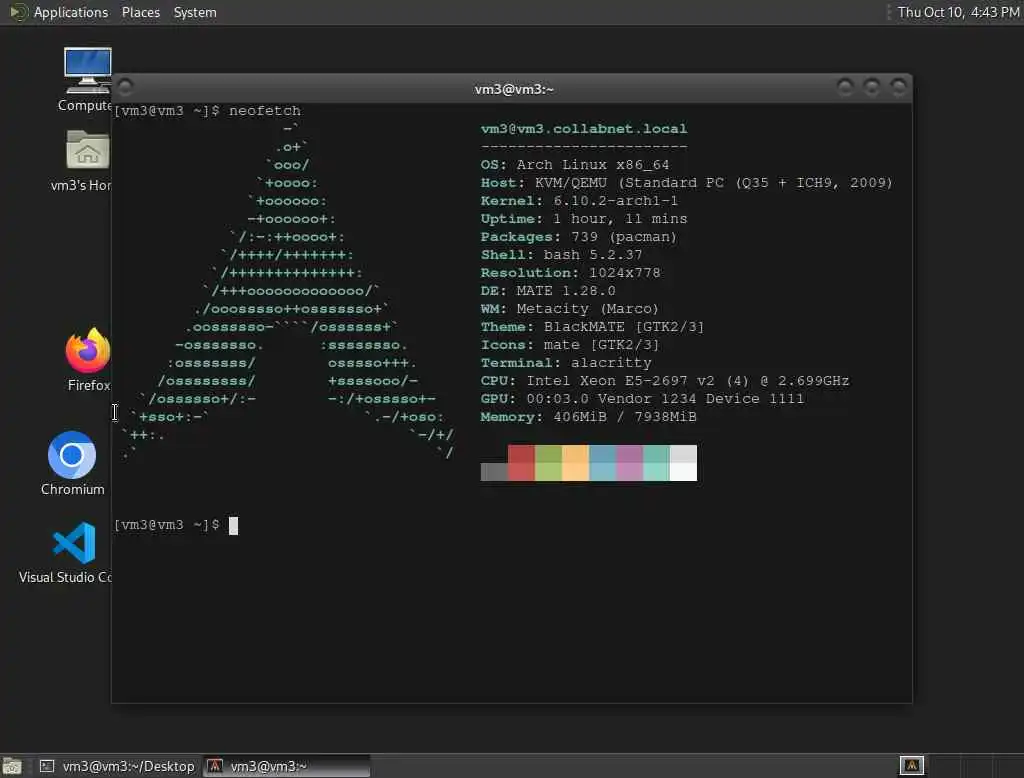
Task: Click the workspace switcher thumbnail in bottom panel
Action: (912, 765)
